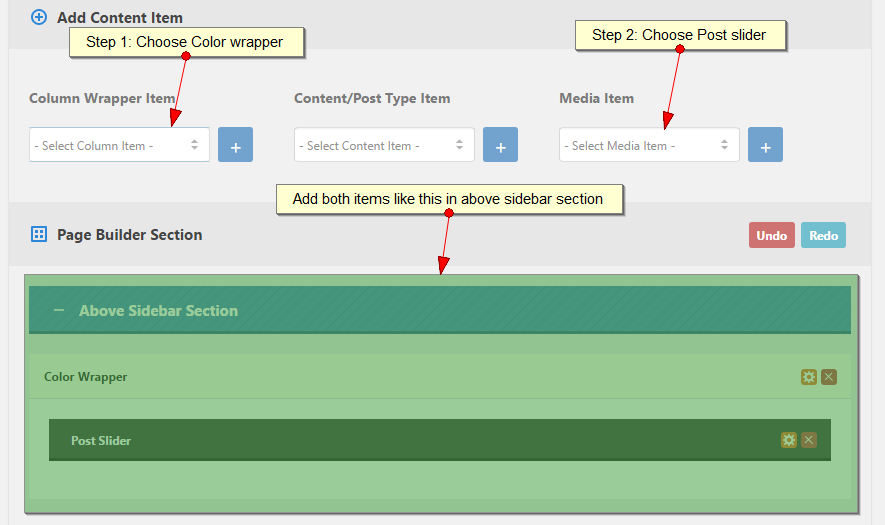Viewport: 885px width, 525px height.
Task: Remove the Color Wrapper item
Action: click(x=829, y=377)
